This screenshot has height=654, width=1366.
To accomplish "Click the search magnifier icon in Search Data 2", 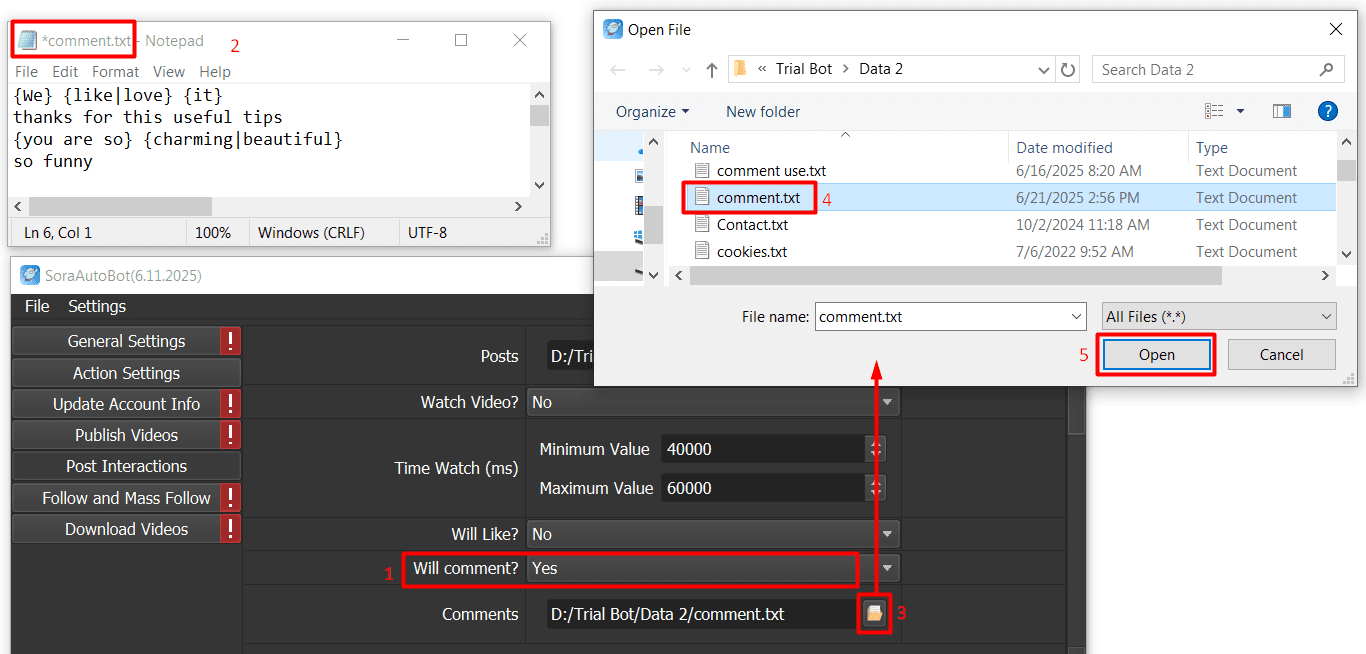I will pyautogui.click(x=1326, y=70).
